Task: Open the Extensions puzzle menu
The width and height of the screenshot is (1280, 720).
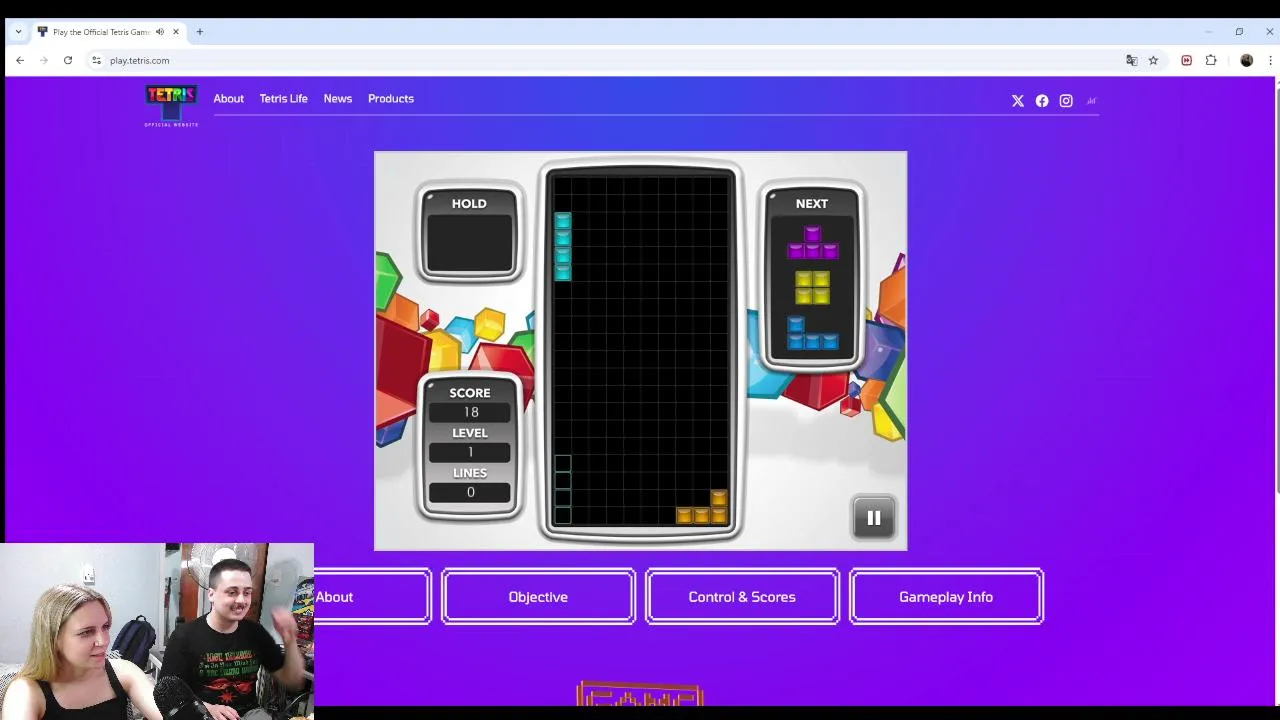Action: (1211, 61)
